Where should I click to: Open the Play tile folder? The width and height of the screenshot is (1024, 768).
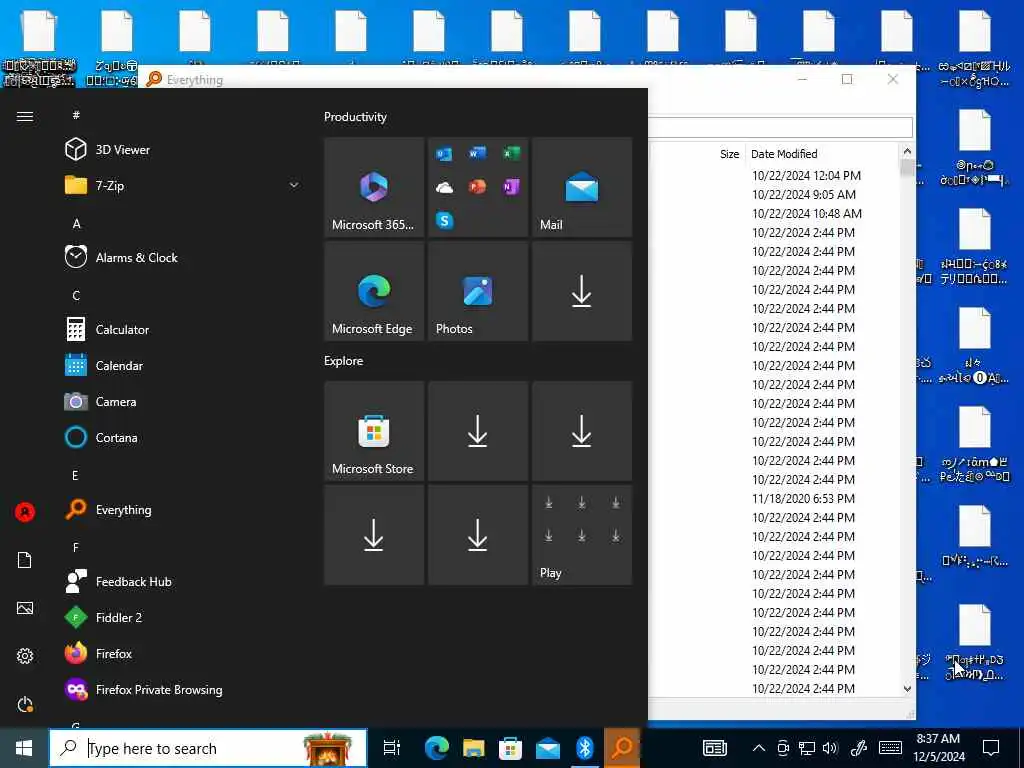pos(581,535)
